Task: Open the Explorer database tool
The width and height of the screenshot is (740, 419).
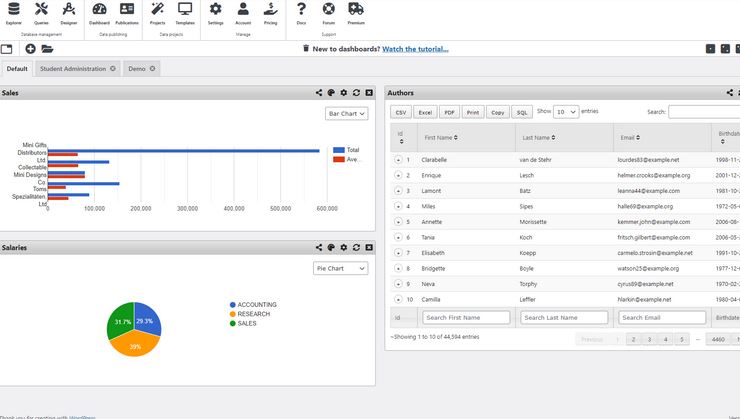Action: (14, 13)
